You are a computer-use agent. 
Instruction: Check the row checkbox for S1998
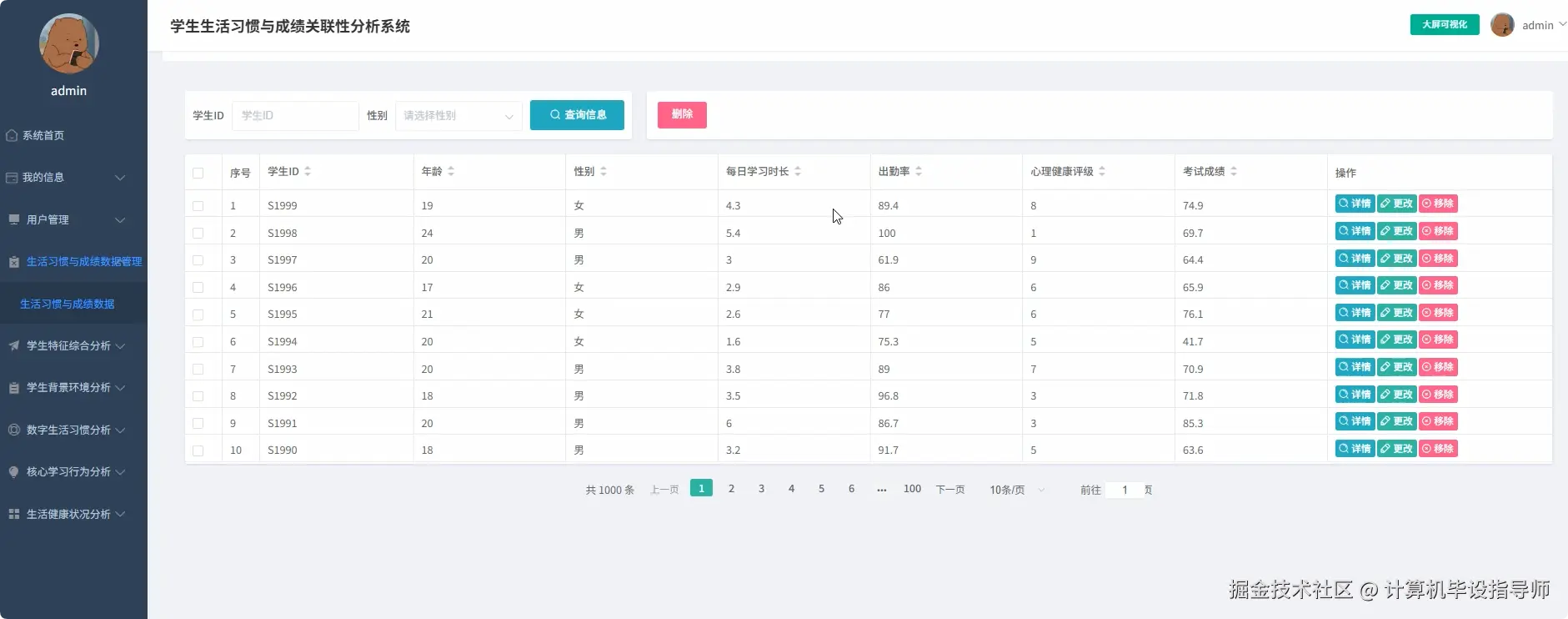pos(198,233)
